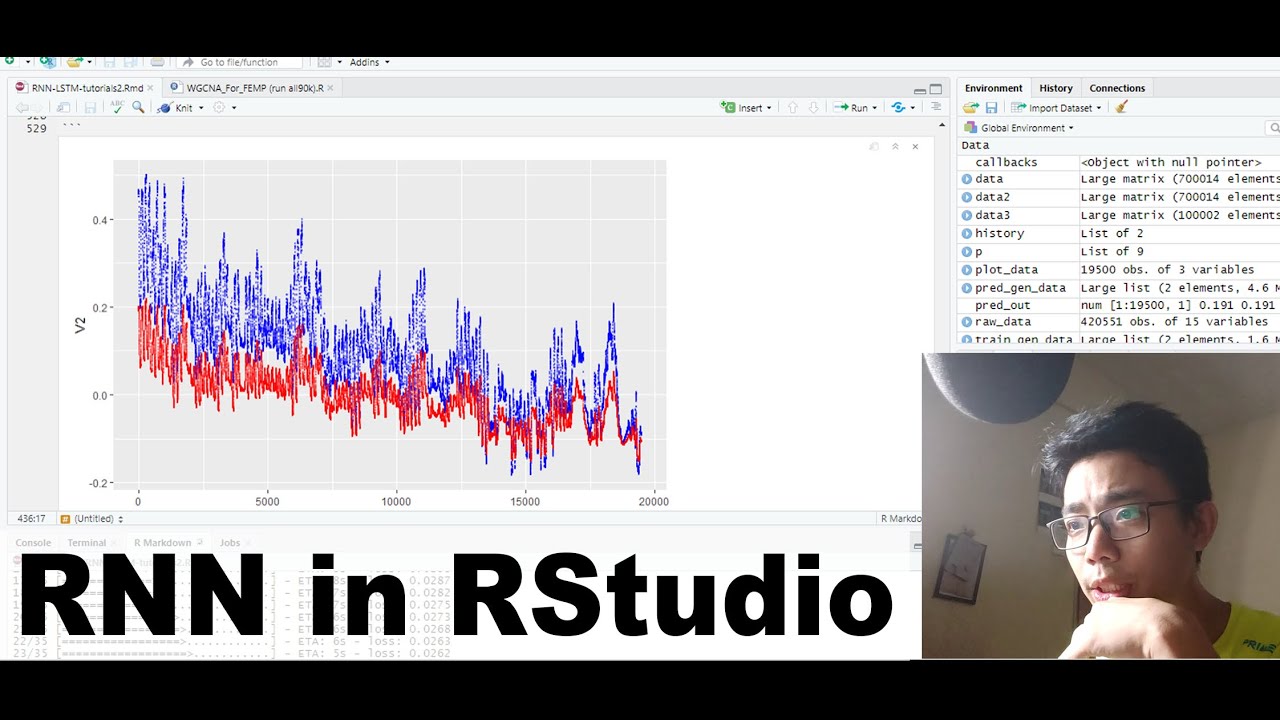This screenshot has width=1280, height=720.
Task: Expand the data2 object in Environment
Action: click(x=967, y=197)
